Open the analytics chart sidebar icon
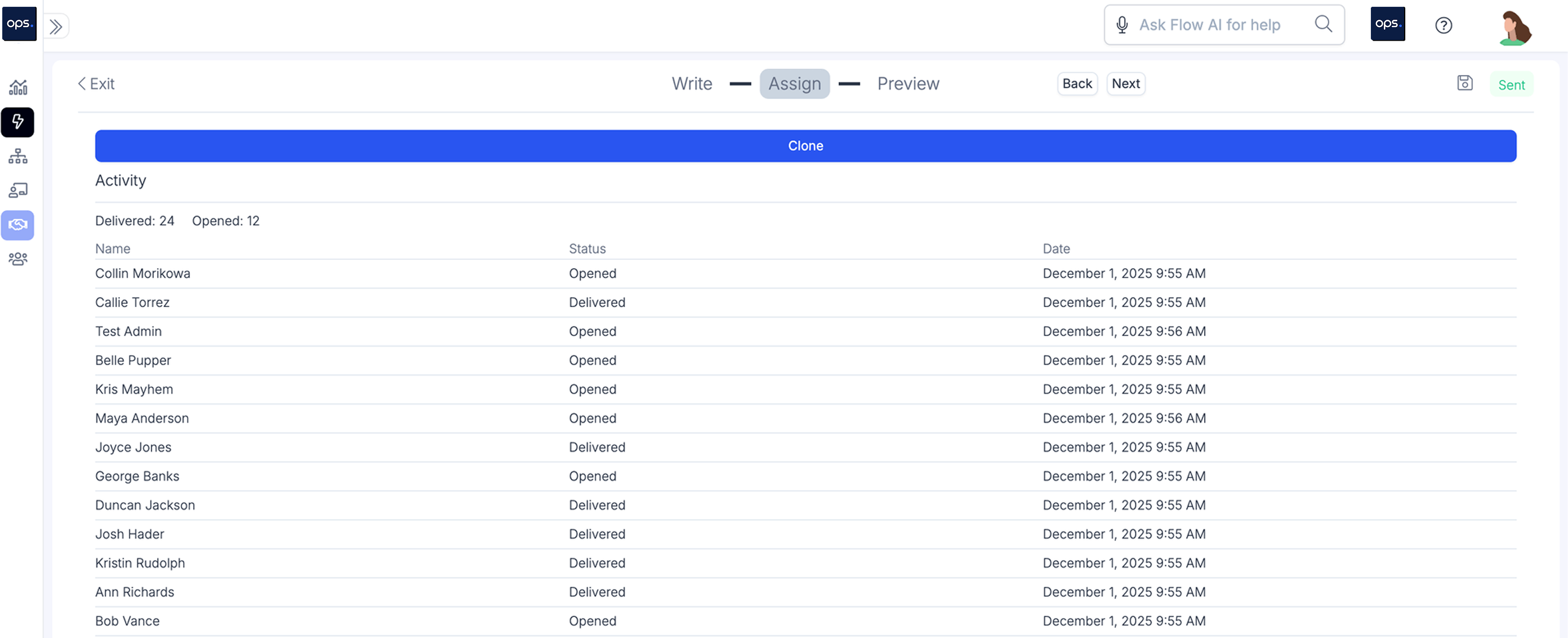The image size is (1568, 638). pos(18,88)
